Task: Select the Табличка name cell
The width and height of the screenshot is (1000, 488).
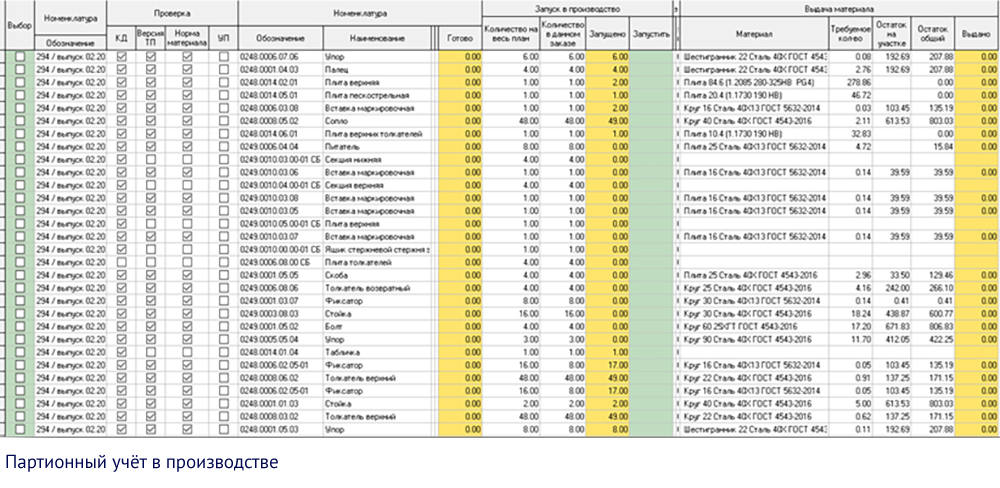Action: click(378, 352)
